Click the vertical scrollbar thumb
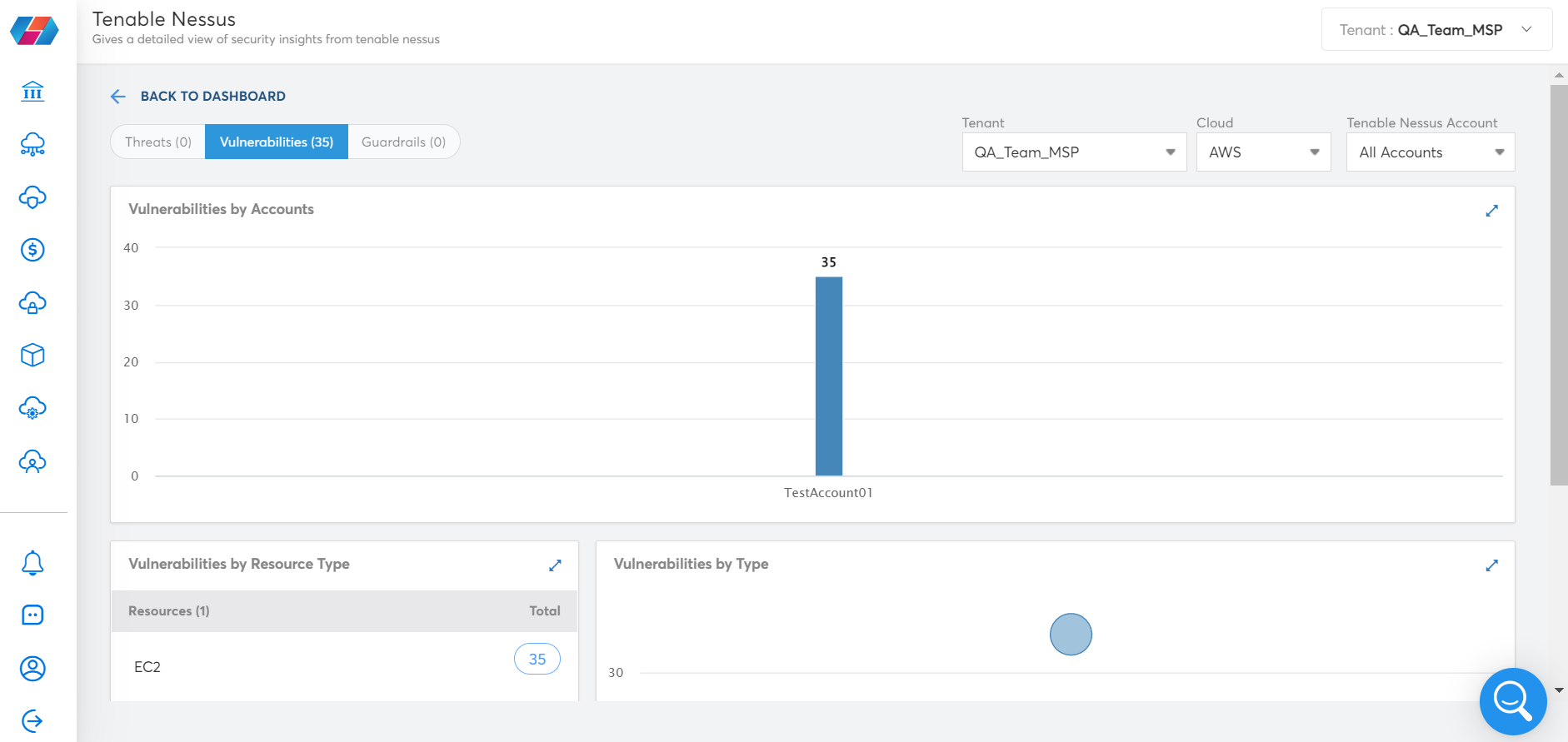 click(x=1559, y=285)
